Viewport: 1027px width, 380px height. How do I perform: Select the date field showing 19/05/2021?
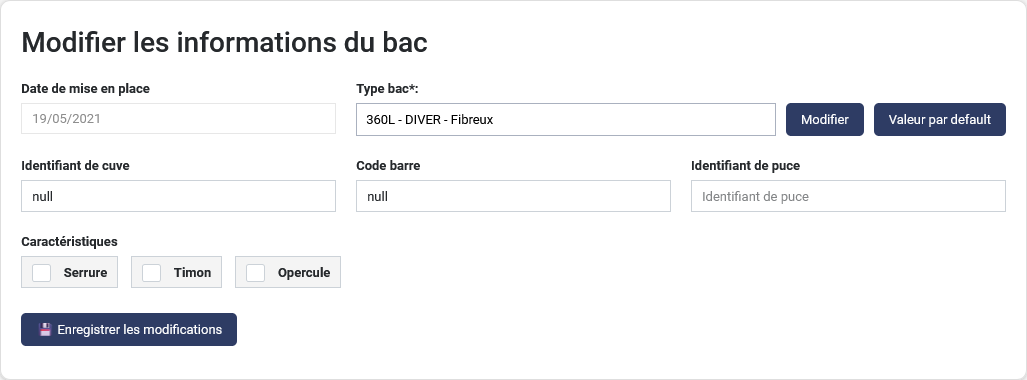[178, 119]
